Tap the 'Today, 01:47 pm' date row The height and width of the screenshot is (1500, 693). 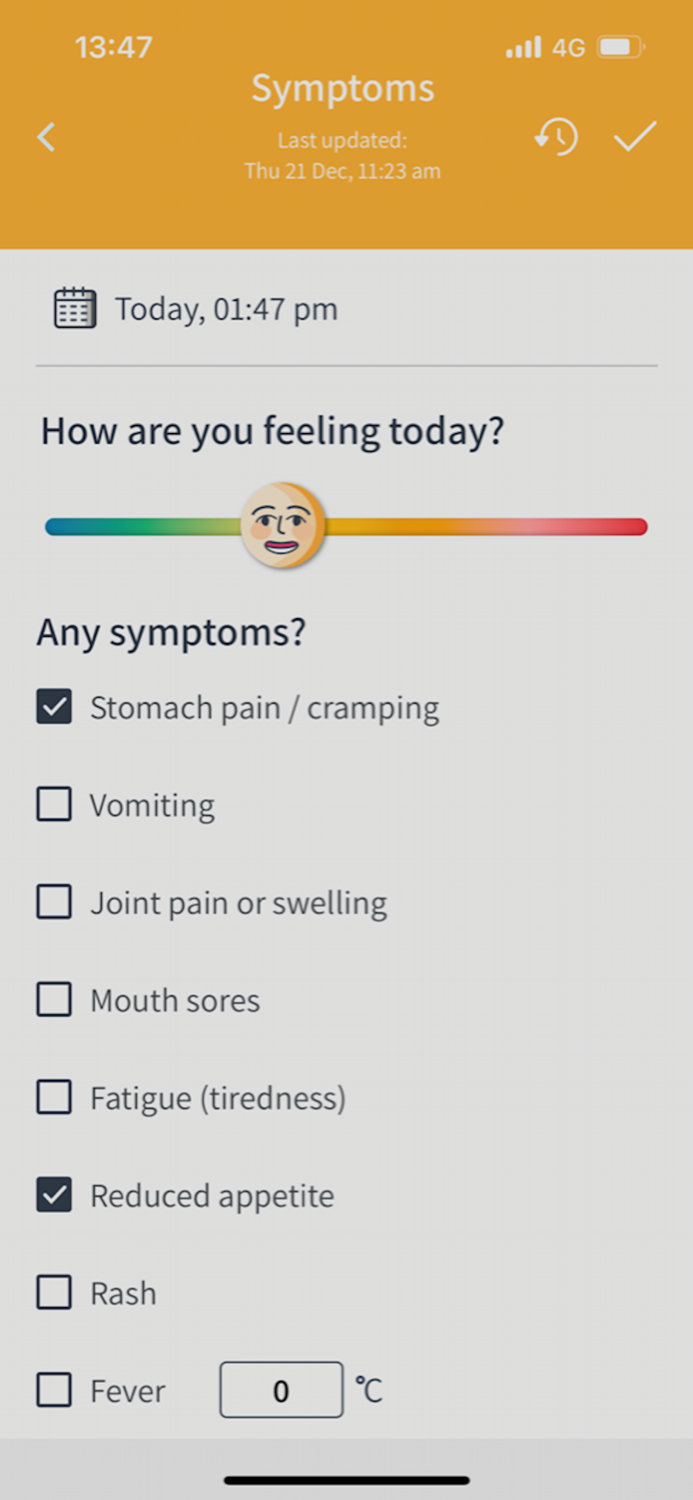[x=226, y=308]
